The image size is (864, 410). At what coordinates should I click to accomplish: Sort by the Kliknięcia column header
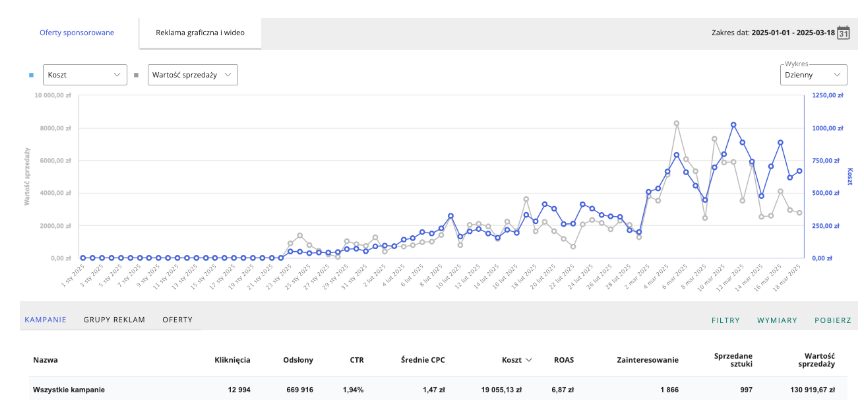(x=232, y=360)
